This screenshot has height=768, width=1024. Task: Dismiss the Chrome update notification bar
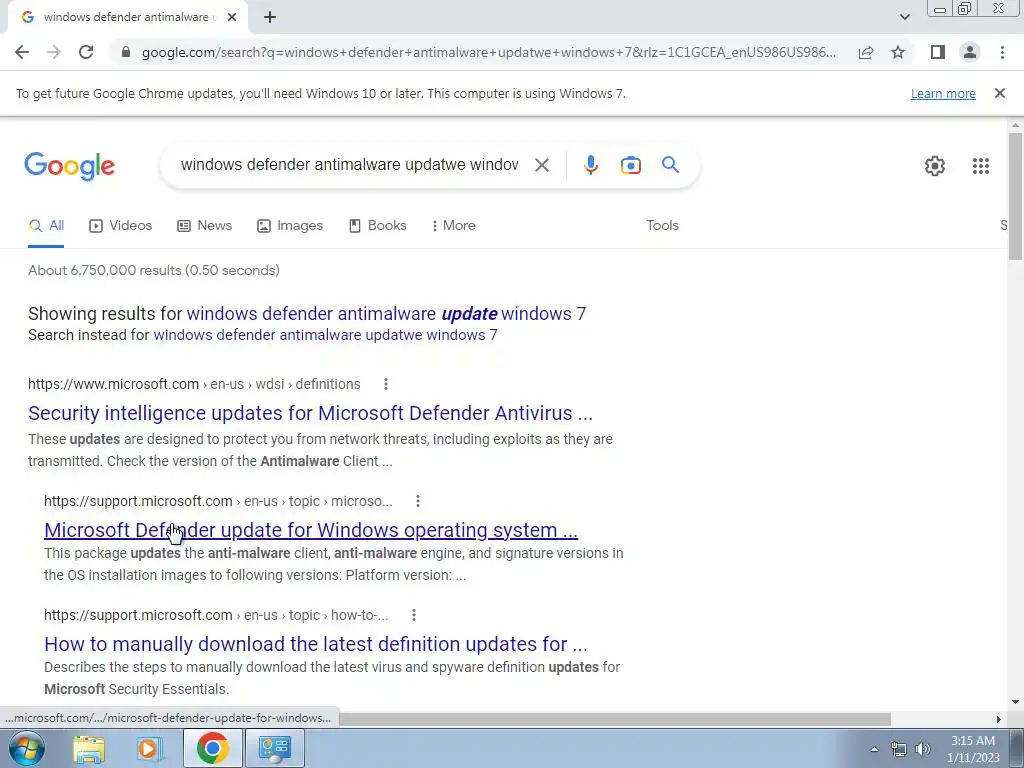click(x=999, y=93)
